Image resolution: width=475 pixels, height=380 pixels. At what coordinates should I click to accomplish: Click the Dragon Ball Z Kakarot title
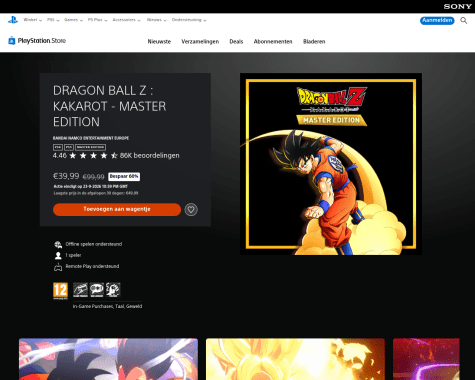pos(110,106)
